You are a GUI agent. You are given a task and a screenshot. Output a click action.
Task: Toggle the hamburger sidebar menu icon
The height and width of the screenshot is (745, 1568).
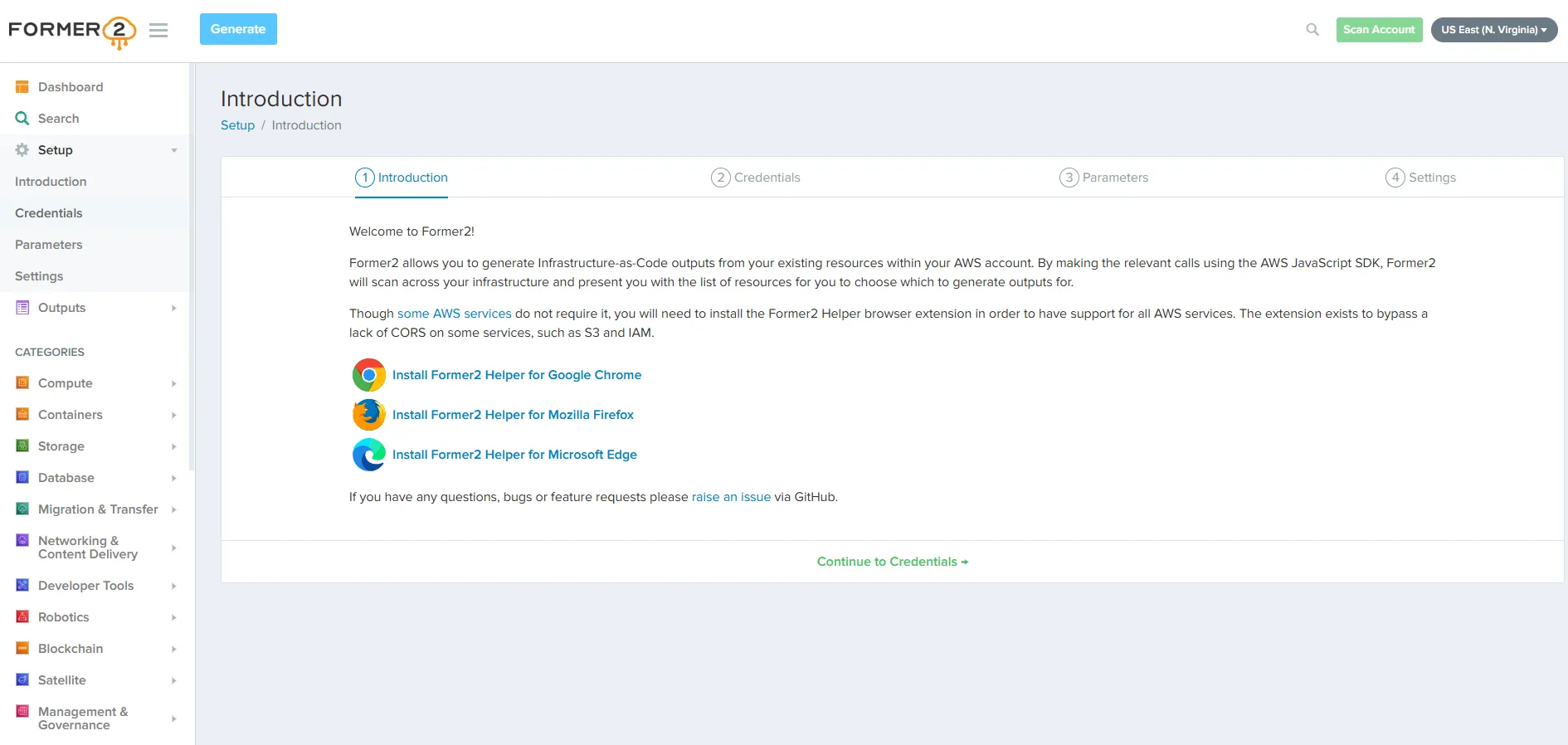click(158, 31)
